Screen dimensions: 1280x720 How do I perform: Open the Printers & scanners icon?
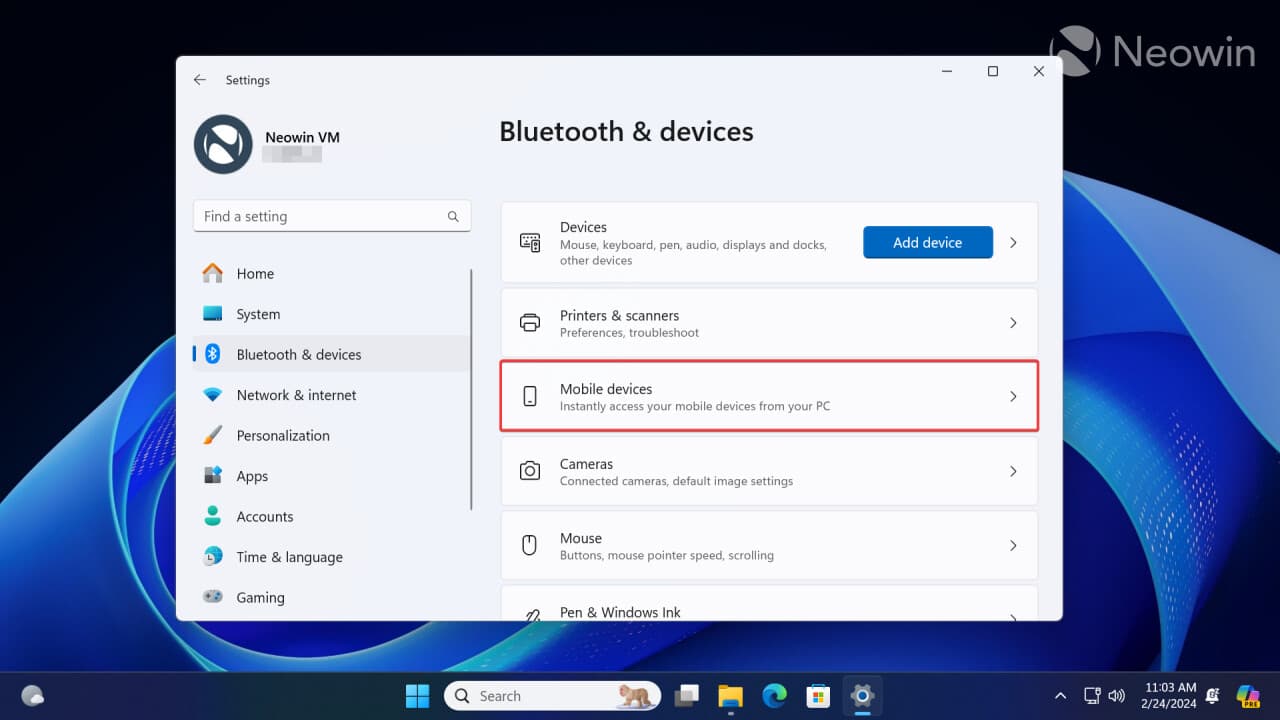[x=529, y=322]
